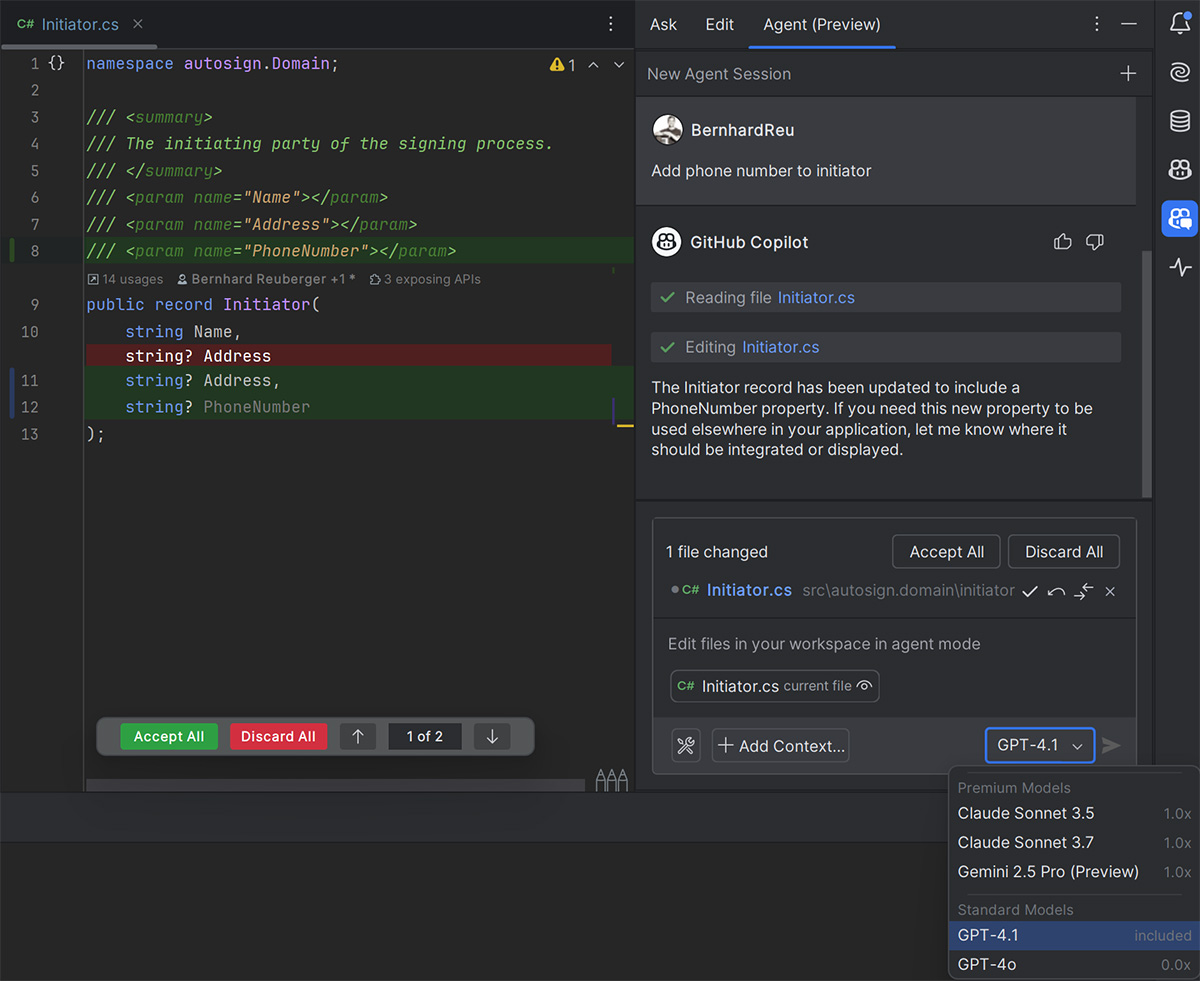Toggle current file visibility eye icon

pos(866,686)
